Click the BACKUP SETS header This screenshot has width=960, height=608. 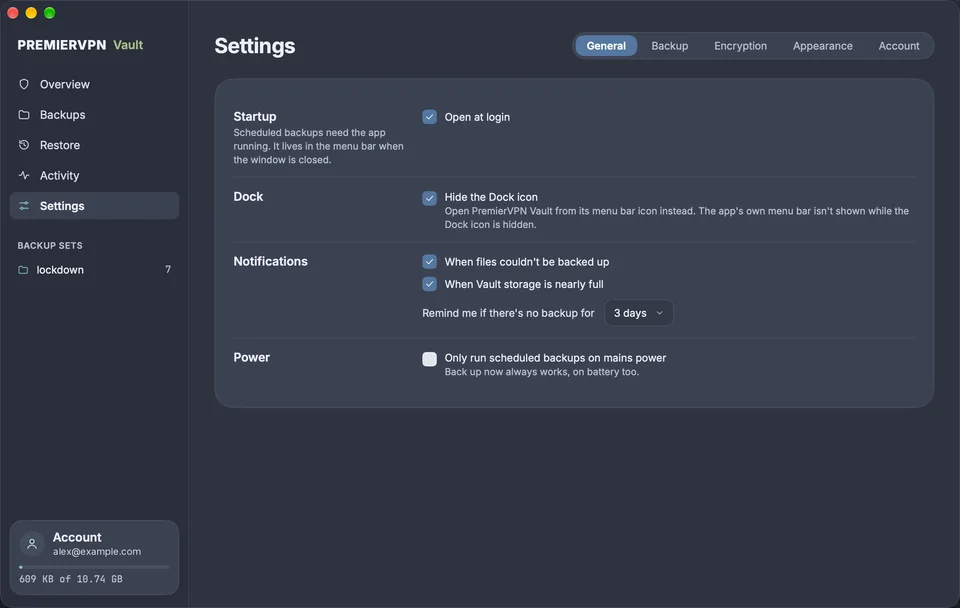50,246
